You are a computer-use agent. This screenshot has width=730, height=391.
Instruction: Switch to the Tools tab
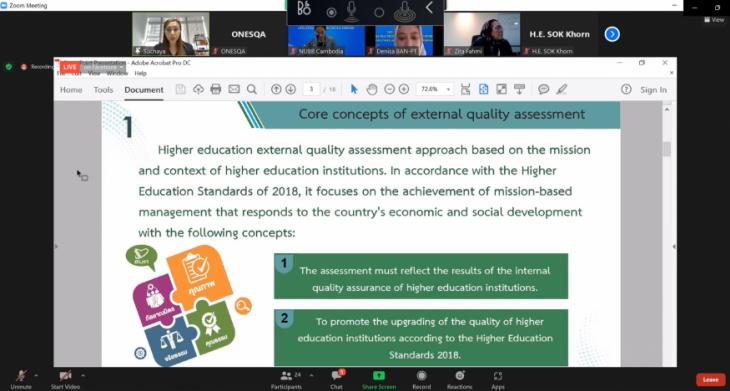103,90
